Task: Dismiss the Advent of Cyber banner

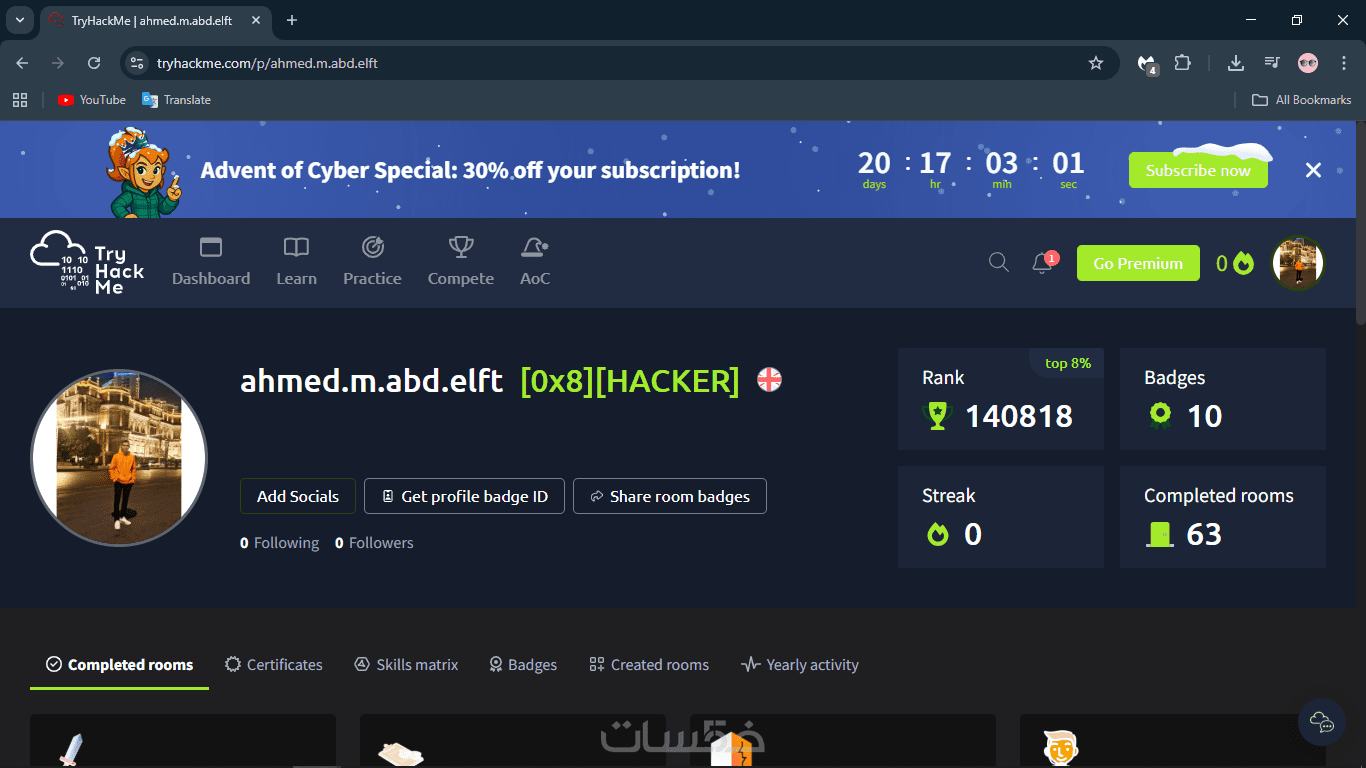Action: point(1313,170)
